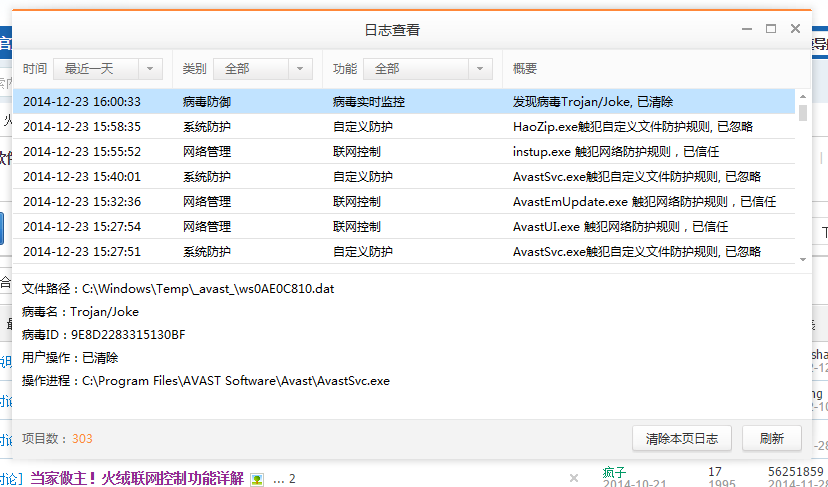Open the 时间 dropdown showing 最近一天

(108, 69)
